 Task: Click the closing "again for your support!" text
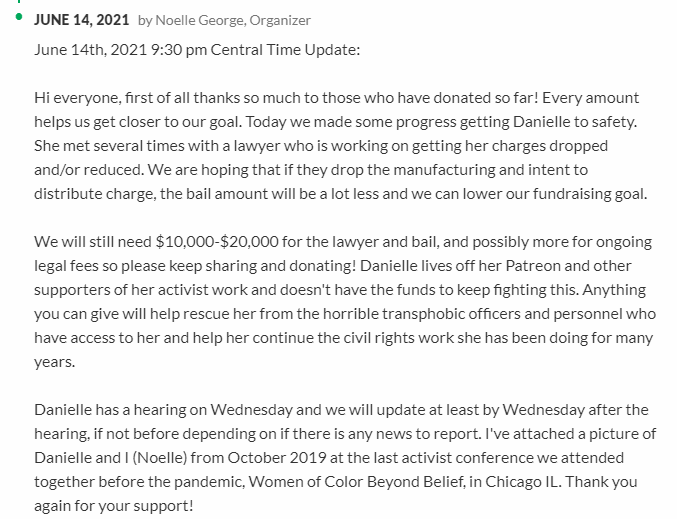[113, 505]
